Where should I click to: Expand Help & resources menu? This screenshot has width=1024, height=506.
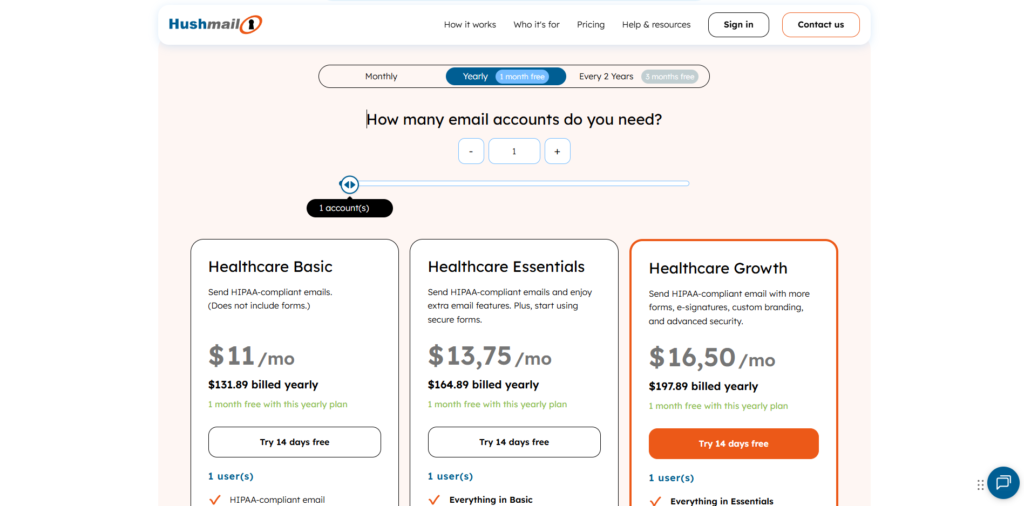point(656,25)
